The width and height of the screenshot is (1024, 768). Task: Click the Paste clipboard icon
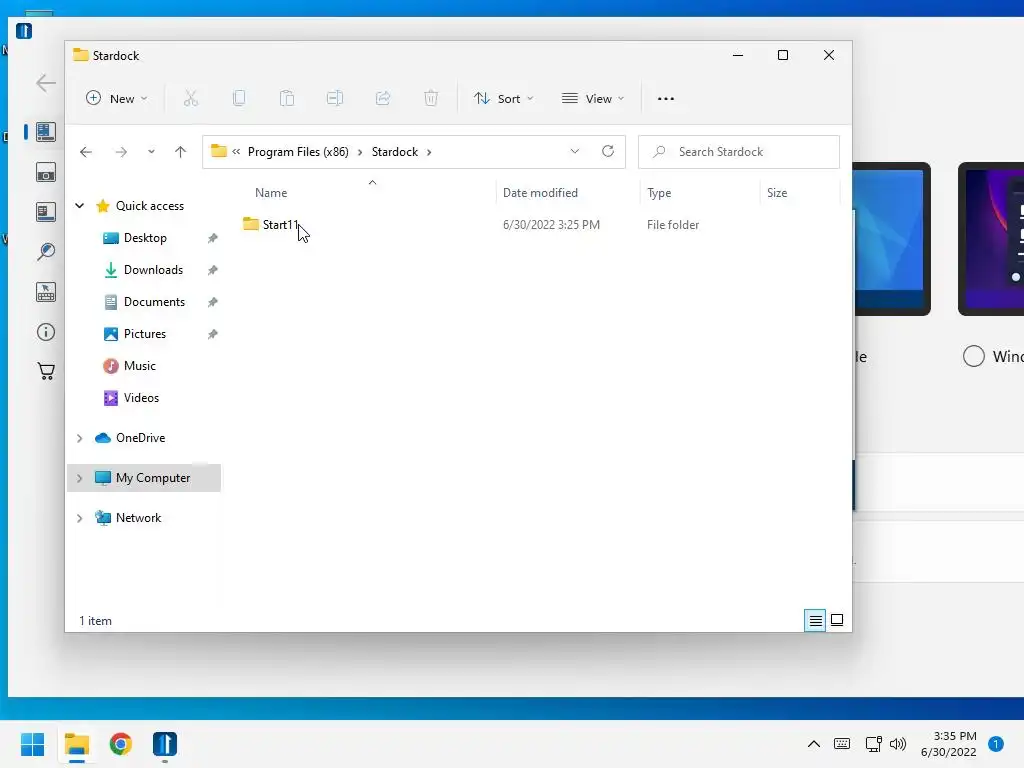point(287,99)
